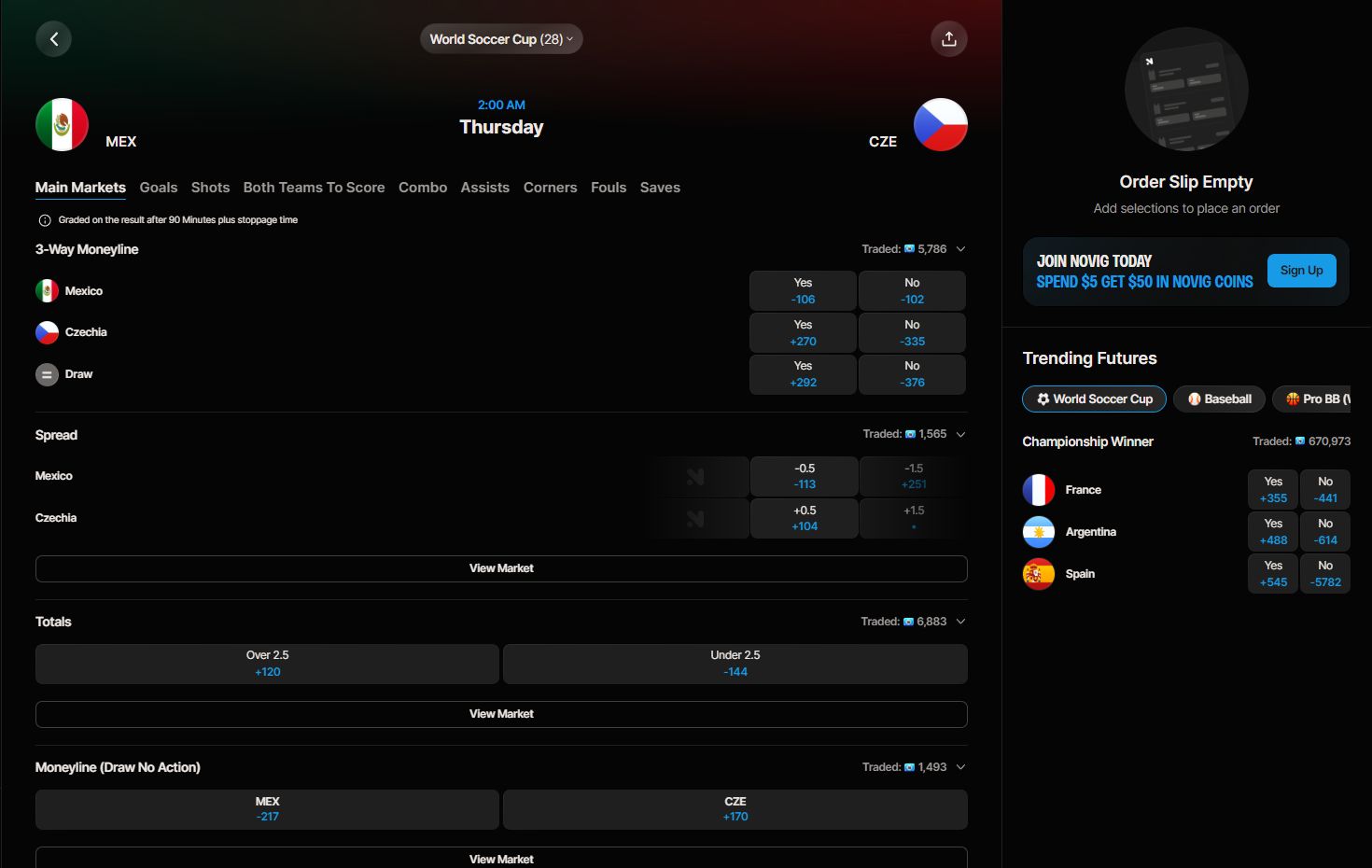Select Spain No -5782
1372x868 pixels.
(x=1325, y=574)
